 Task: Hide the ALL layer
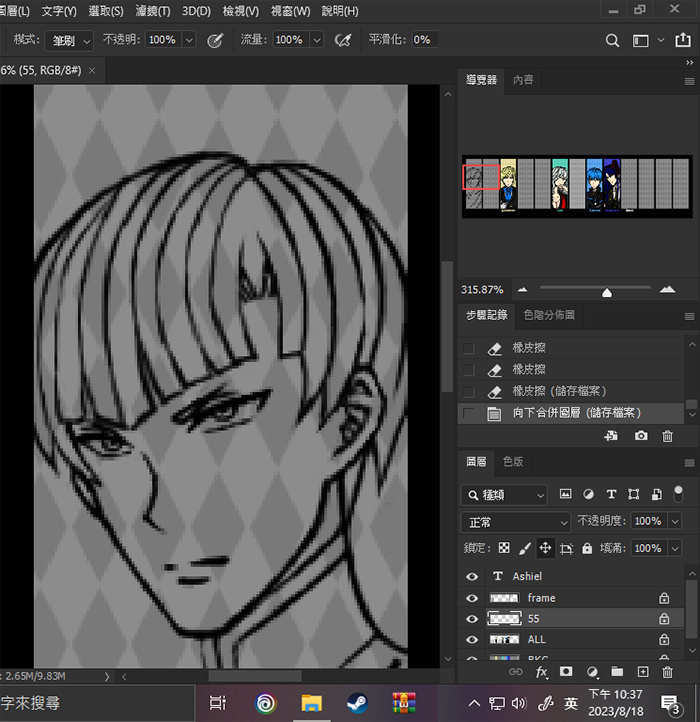[472, 640]
